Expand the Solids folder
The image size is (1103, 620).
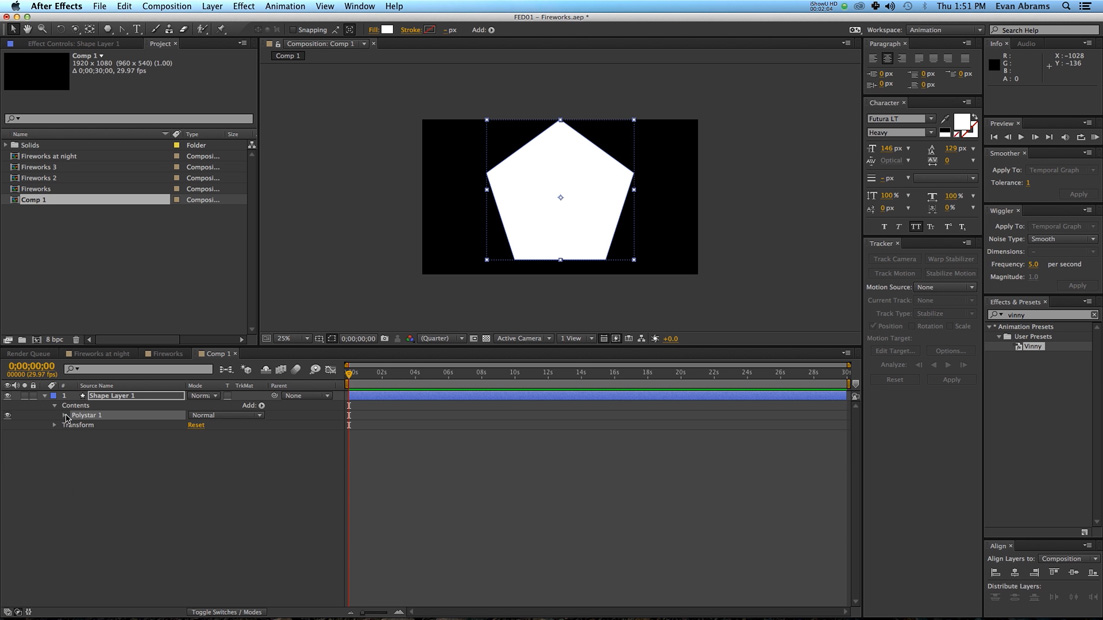pyautogui.click(x=6, y=145)
